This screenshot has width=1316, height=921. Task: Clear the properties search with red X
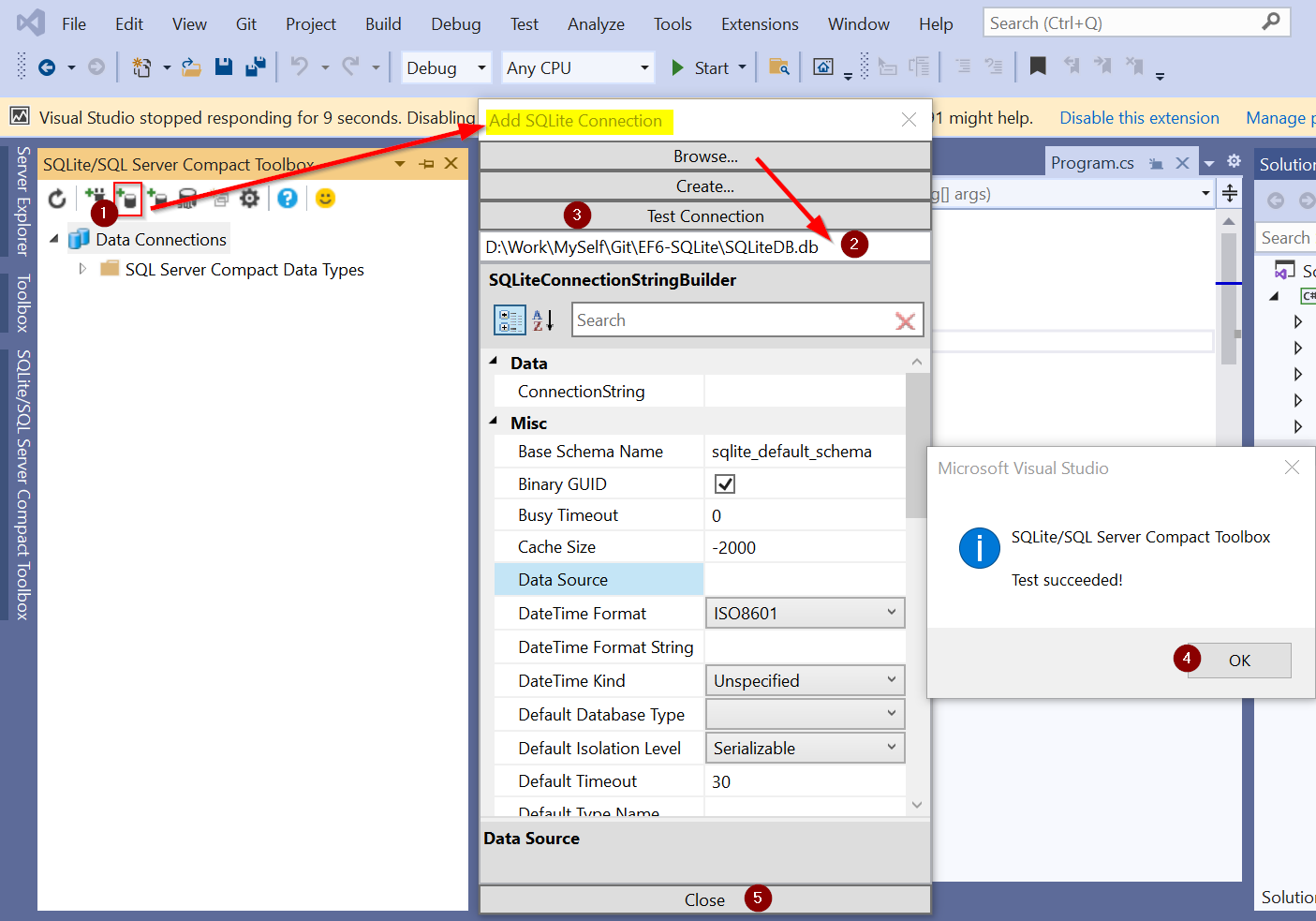[x=905, y=319]
